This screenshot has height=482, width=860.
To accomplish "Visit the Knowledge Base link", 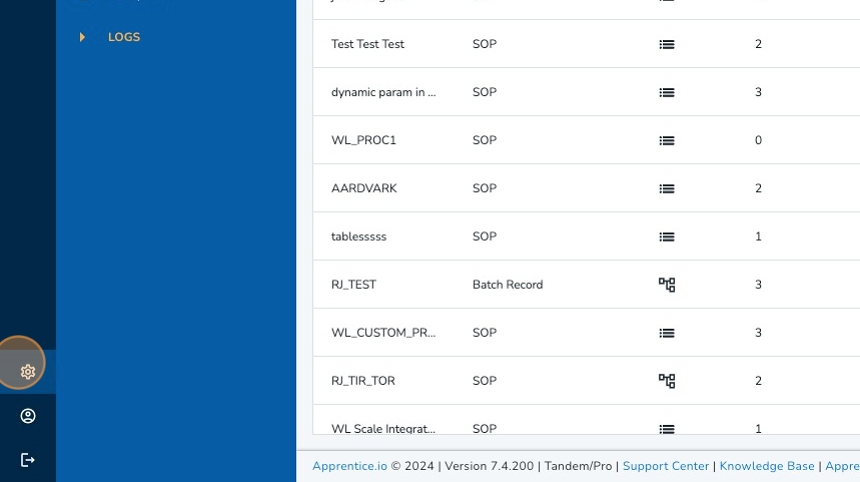I will pyautogui.click(x=766, y=466).
